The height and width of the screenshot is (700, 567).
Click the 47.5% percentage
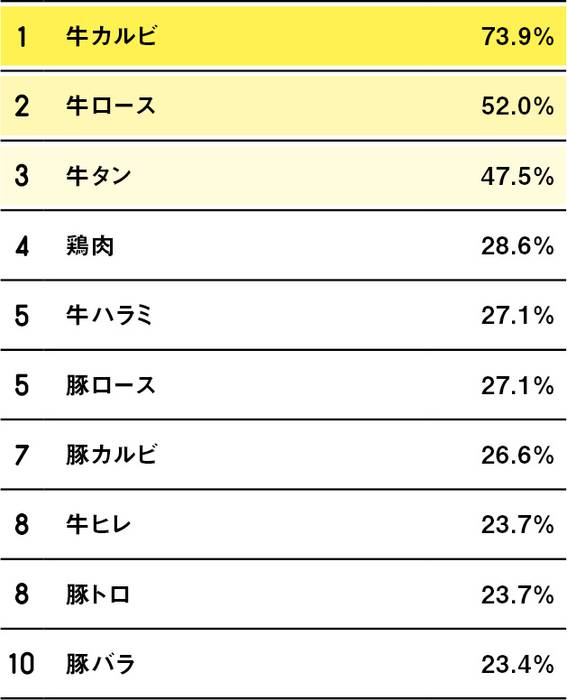(x=517, y=176)
